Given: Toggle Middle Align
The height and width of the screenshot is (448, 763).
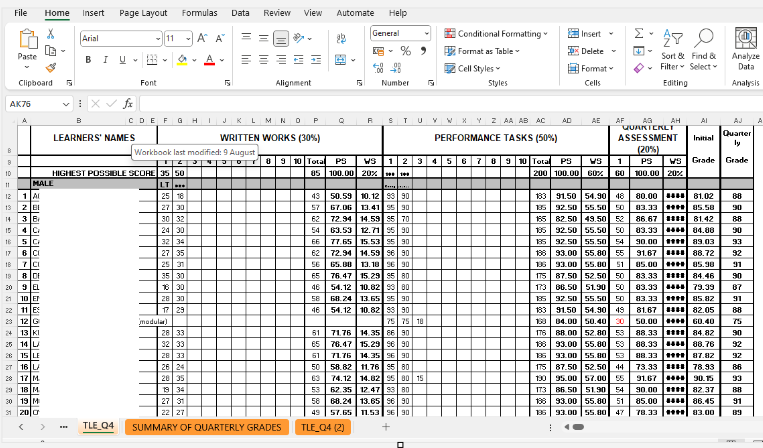Looking at the screenshot, I should (264, 37).
